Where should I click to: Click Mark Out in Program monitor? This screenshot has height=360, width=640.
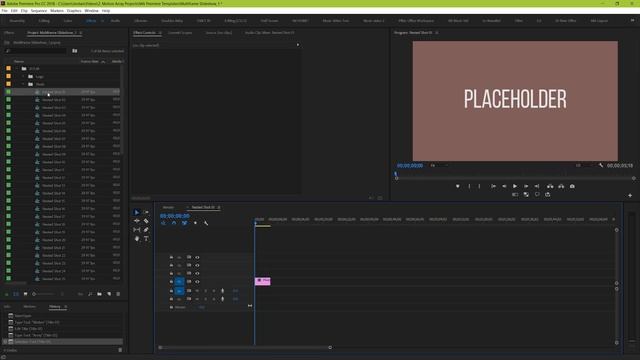point(479,187)
